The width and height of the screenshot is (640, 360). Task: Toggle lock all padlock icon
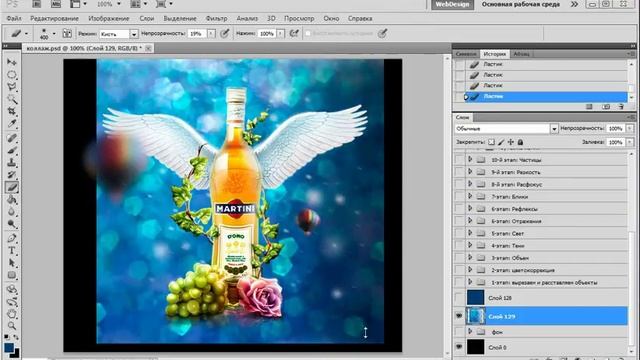click(x=520, y=142)
